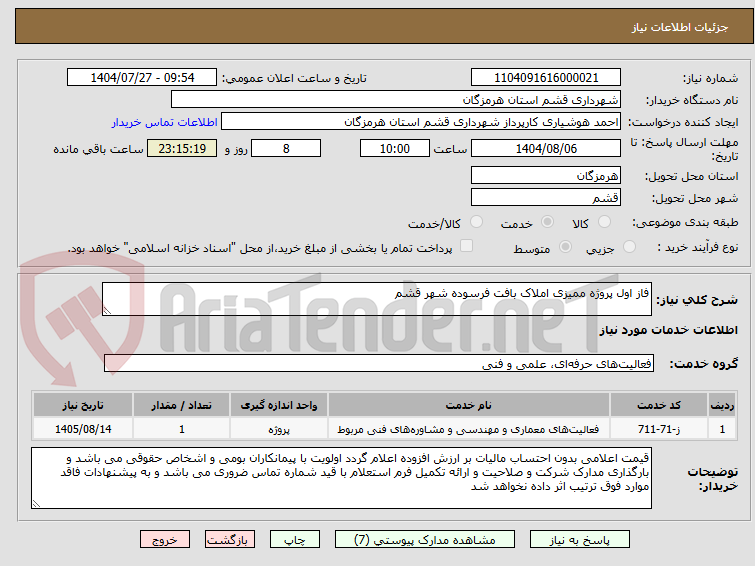Click the شرح کلی نیاز description textarea
This screenshot has height=566, width=755.
377,299
